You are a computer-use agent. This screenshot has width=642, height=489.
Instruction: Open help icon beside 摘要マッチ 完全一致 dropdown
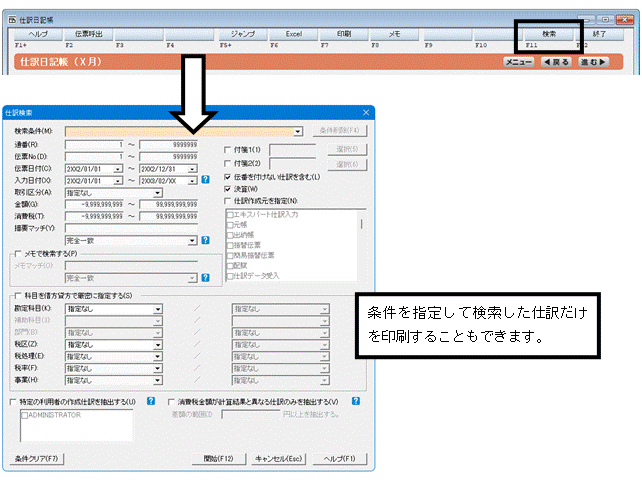(206, 240)
